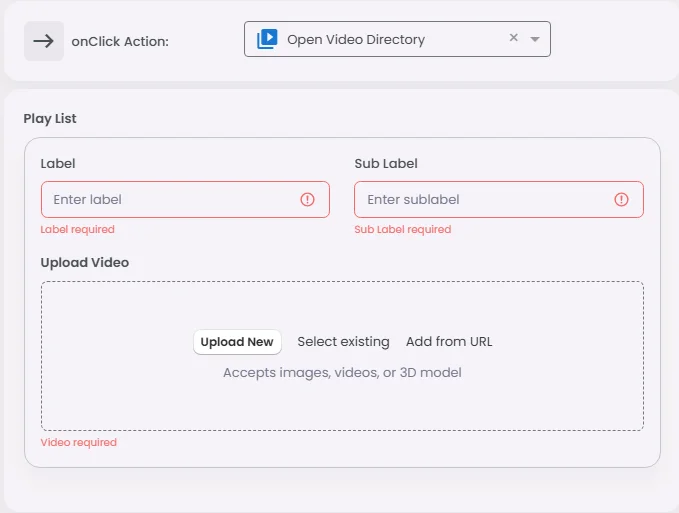679x513 pixels.
Task: Click the error icon in the Label field
Action: [x=308, y=199]
